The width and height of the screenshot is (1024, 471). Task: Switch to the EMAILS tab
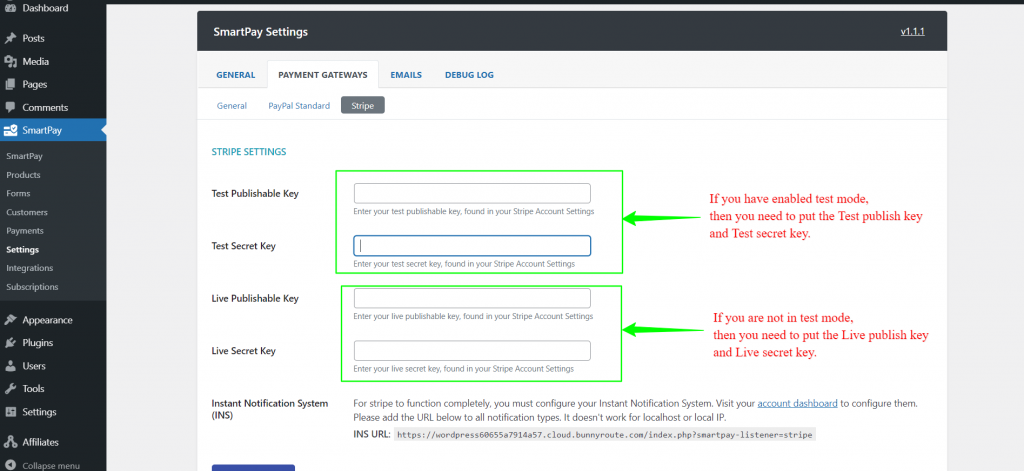point(406,75)
